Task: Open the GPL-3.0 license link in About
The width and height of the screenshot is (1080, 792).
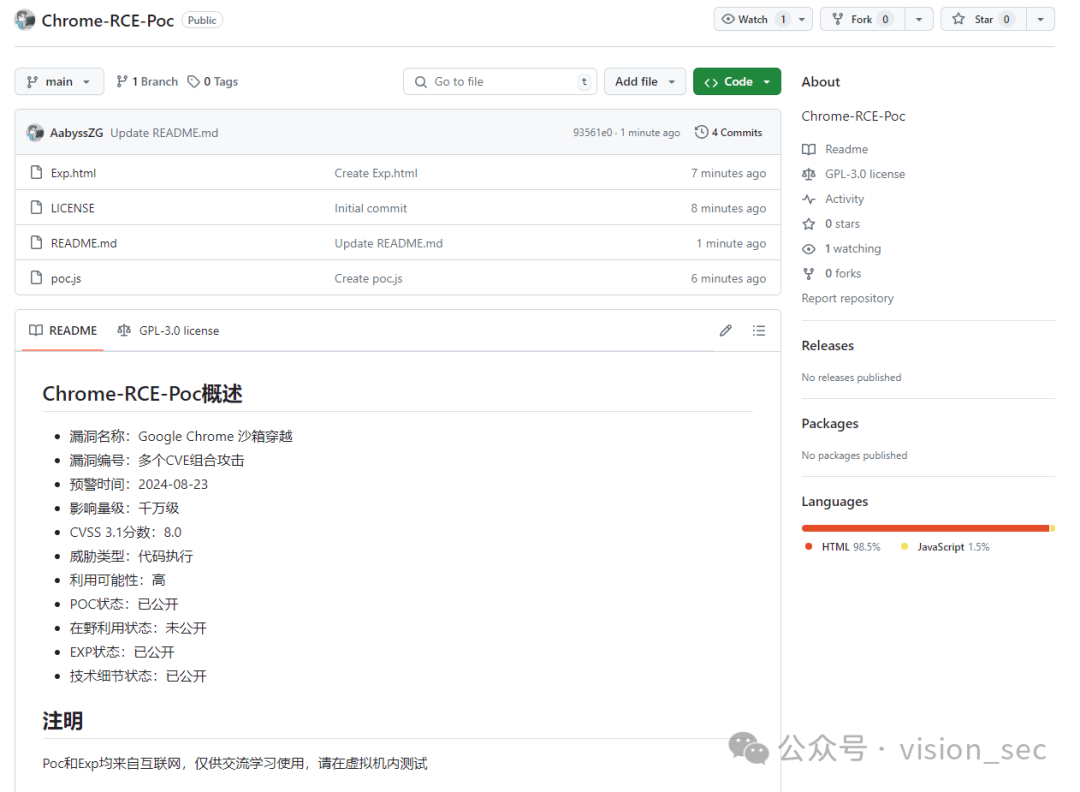Action: 865,174
